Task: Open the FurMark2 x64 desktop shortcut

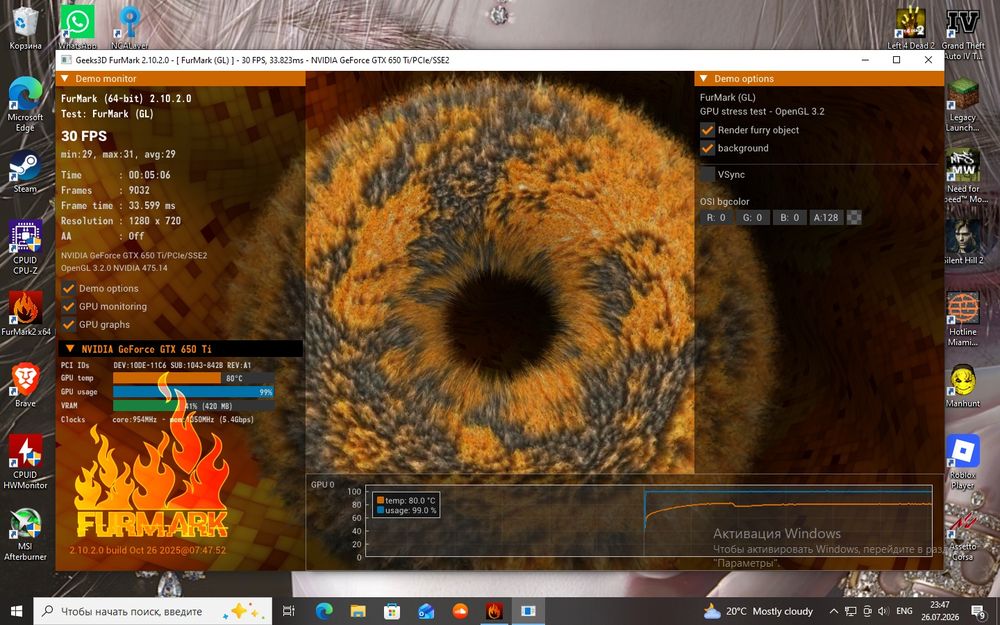Action: pos(26,313)
